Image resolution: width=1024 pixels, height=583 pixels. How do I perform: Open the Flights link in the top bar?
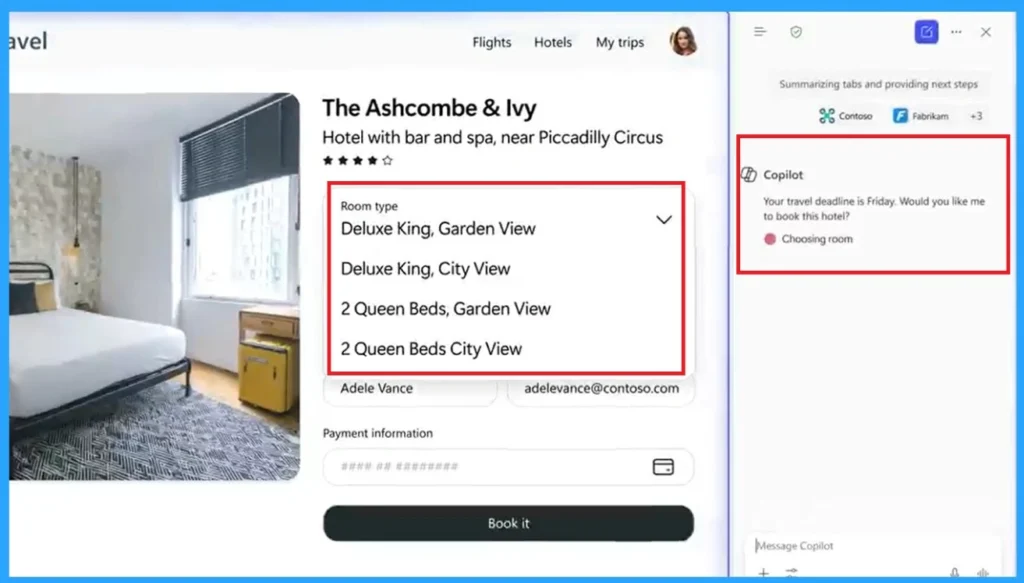point(491,42)
